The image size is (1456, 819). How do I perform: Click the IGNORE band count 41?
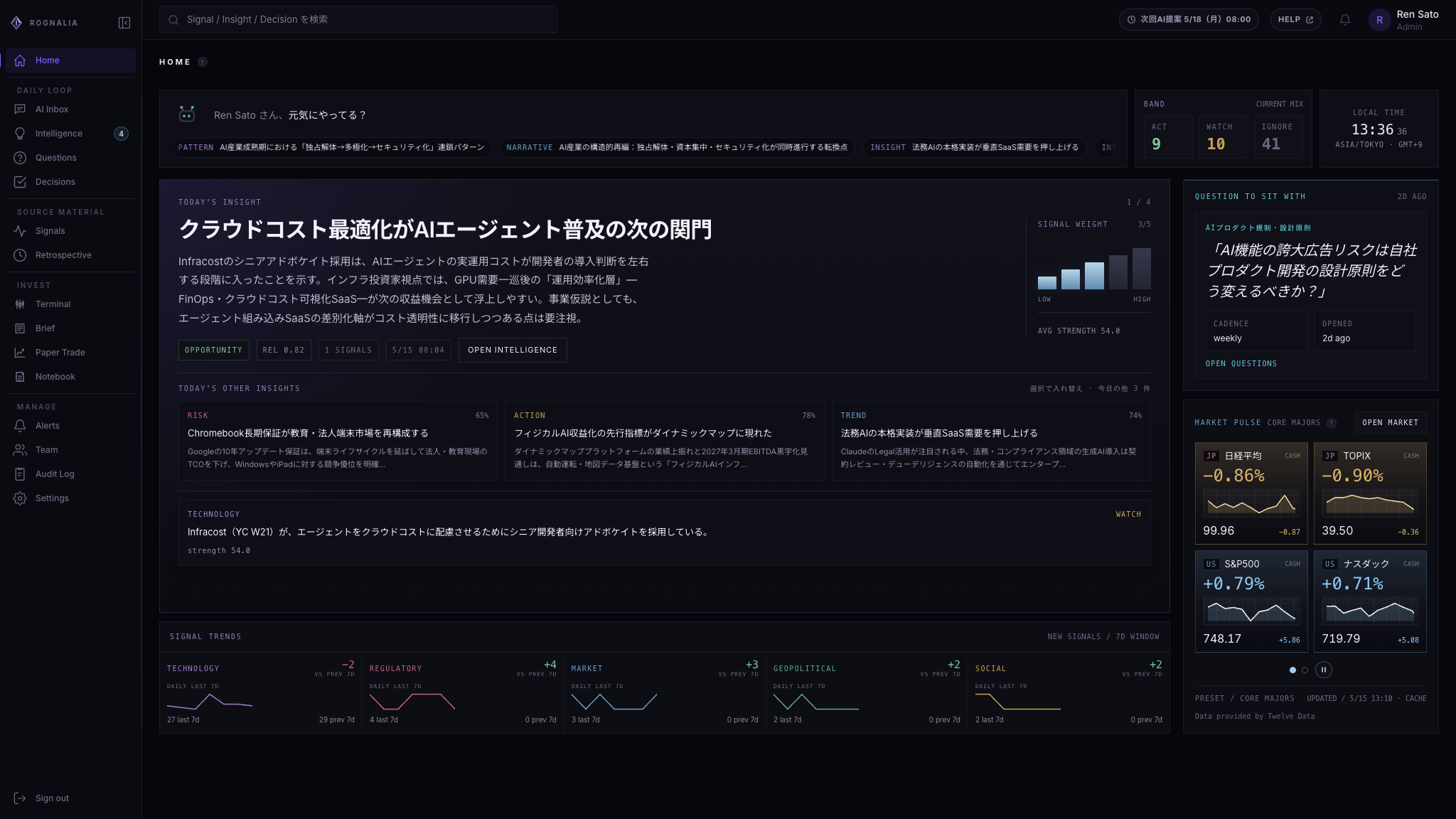coord(1278,137)
